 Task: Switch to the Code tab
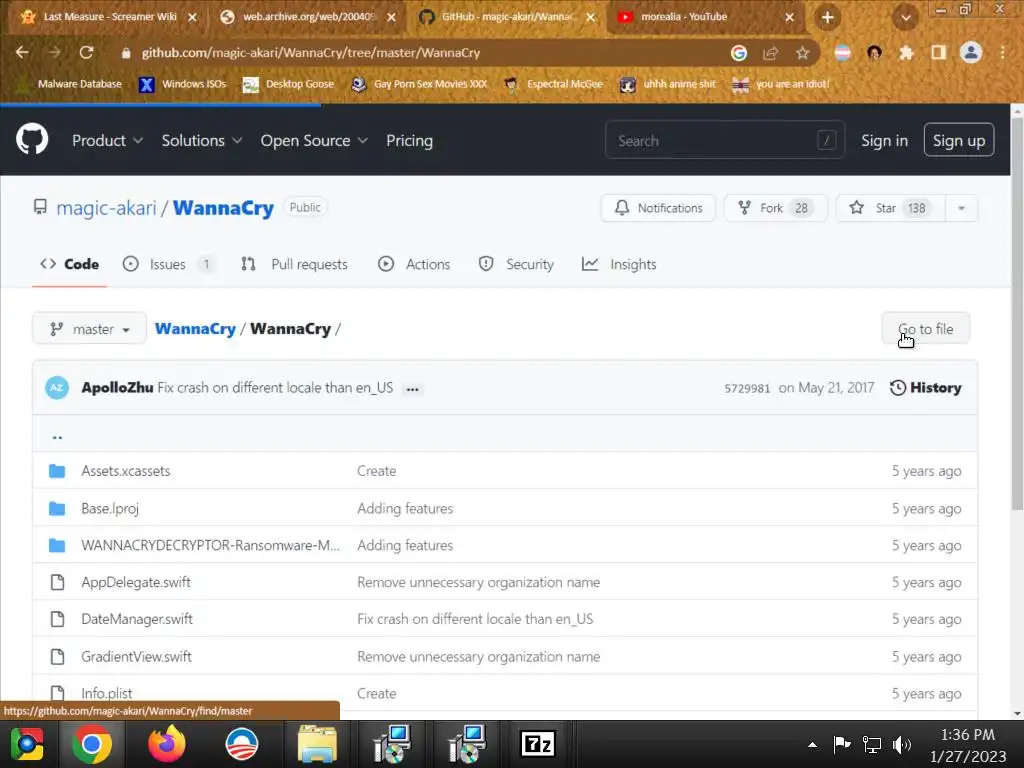[69, 264]
